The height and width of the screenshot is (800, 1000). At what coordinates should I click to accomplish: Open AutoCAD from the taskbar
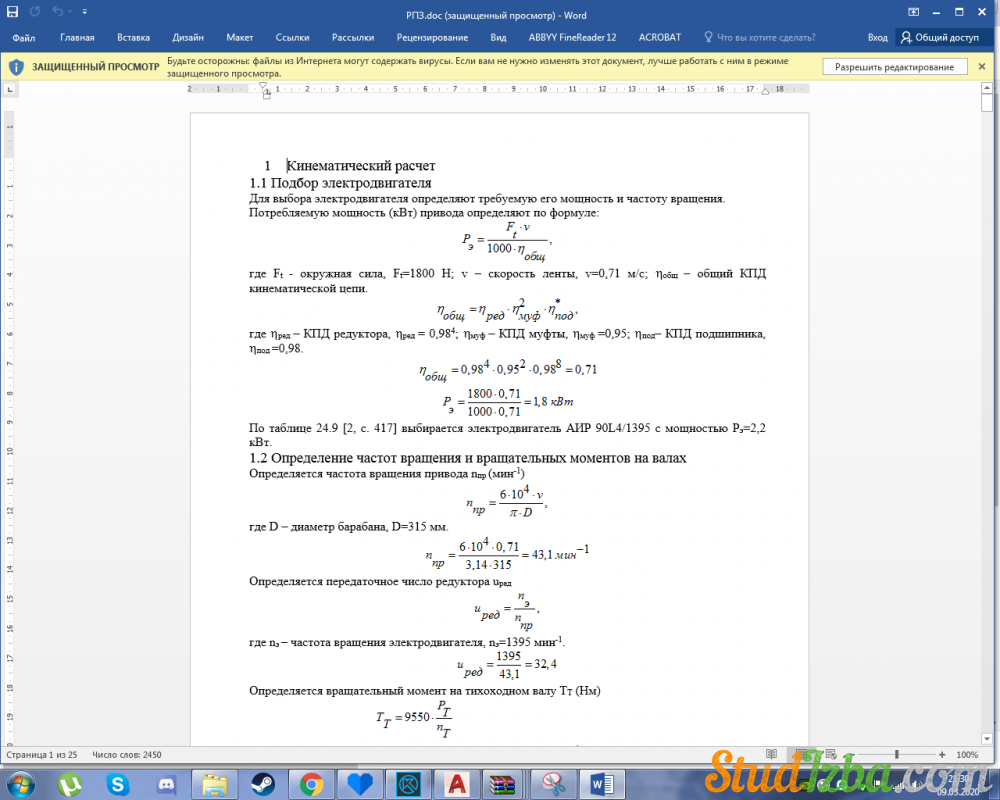[457, 784]
